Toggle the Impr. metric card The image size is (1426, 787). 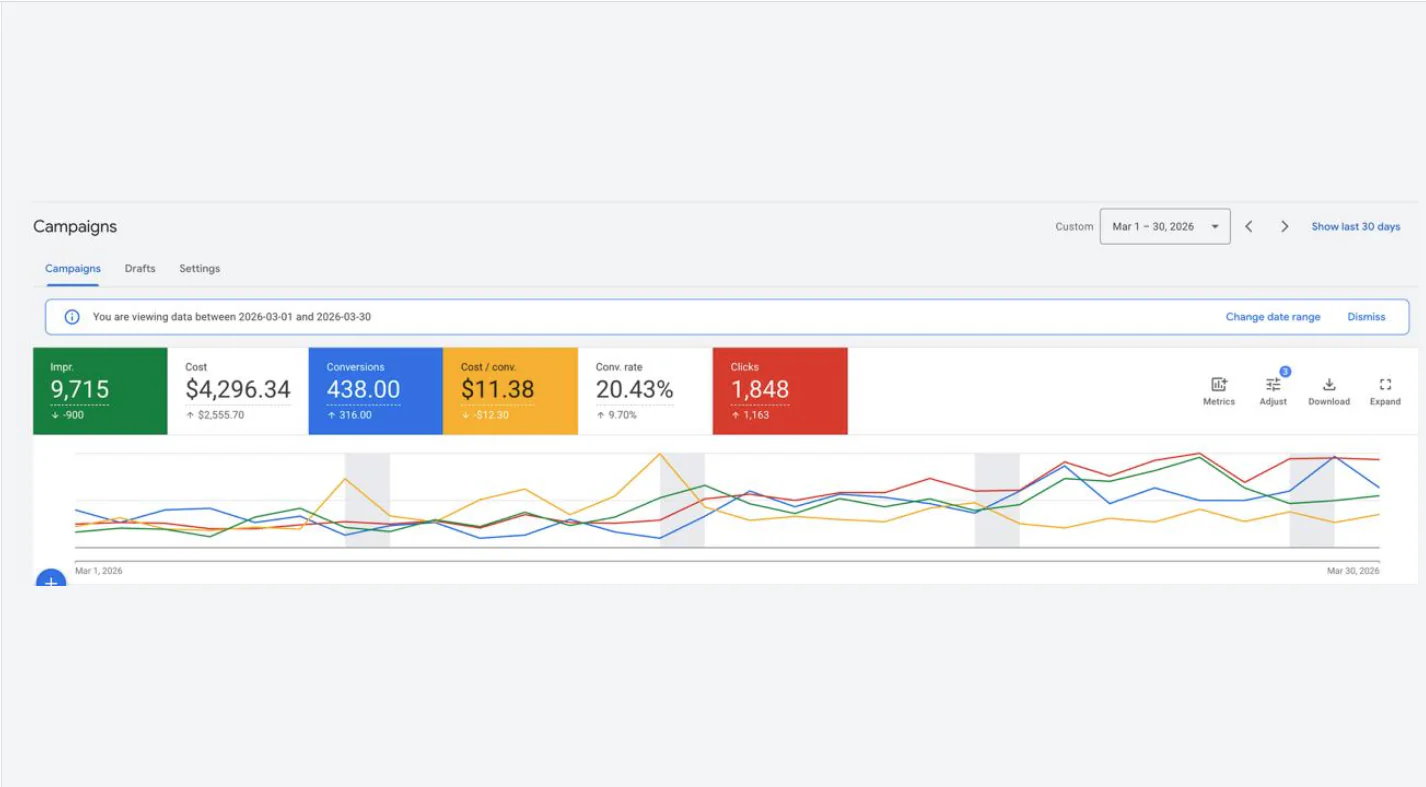[x=100, y=391]
